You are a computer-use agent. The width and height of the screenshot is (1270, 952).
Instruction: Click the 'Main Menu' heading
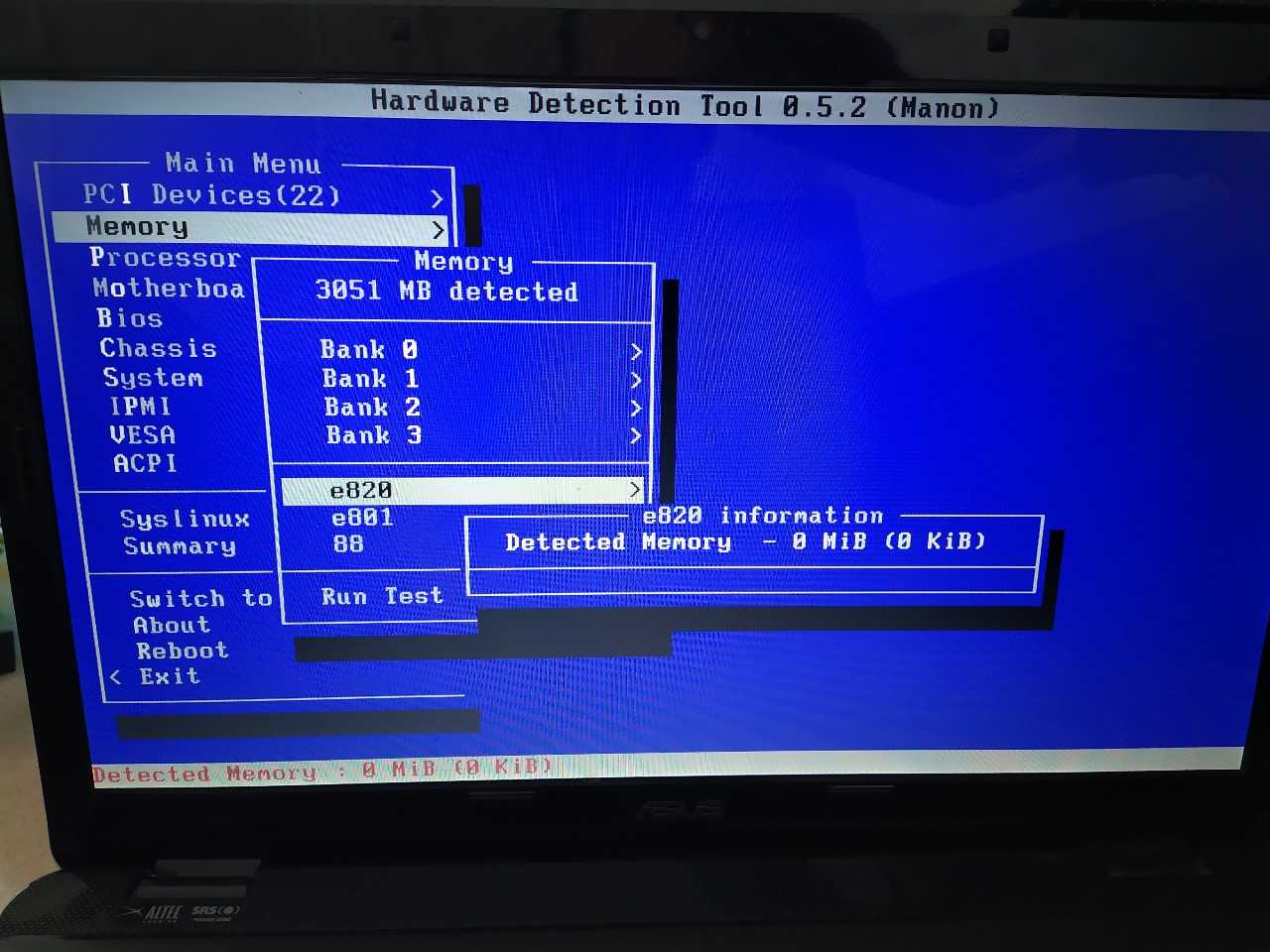[243, 164]
